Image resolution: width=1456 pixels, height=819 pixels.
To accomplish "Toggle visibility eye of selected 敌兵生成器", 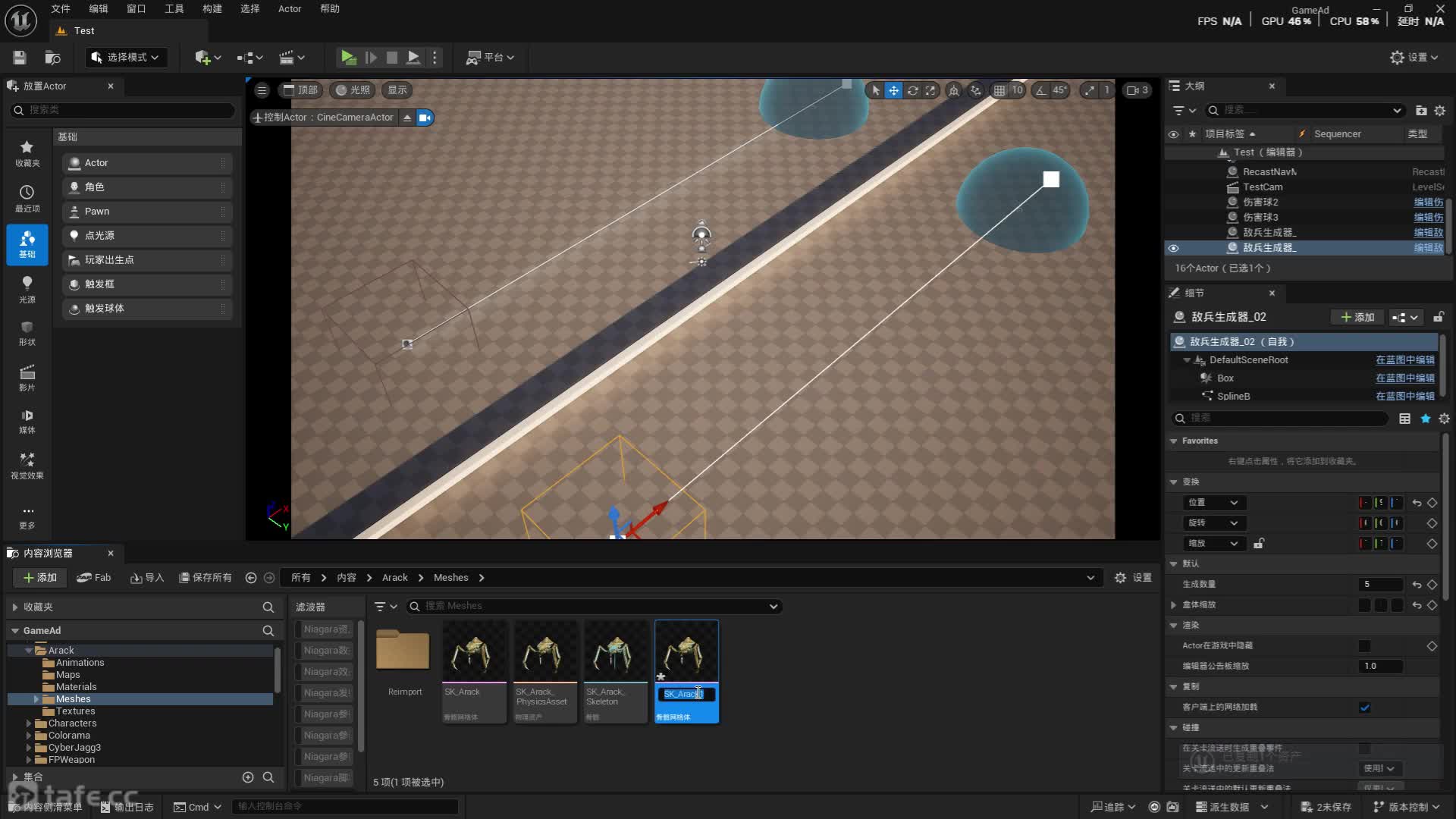I will [x=1173, y=248].
